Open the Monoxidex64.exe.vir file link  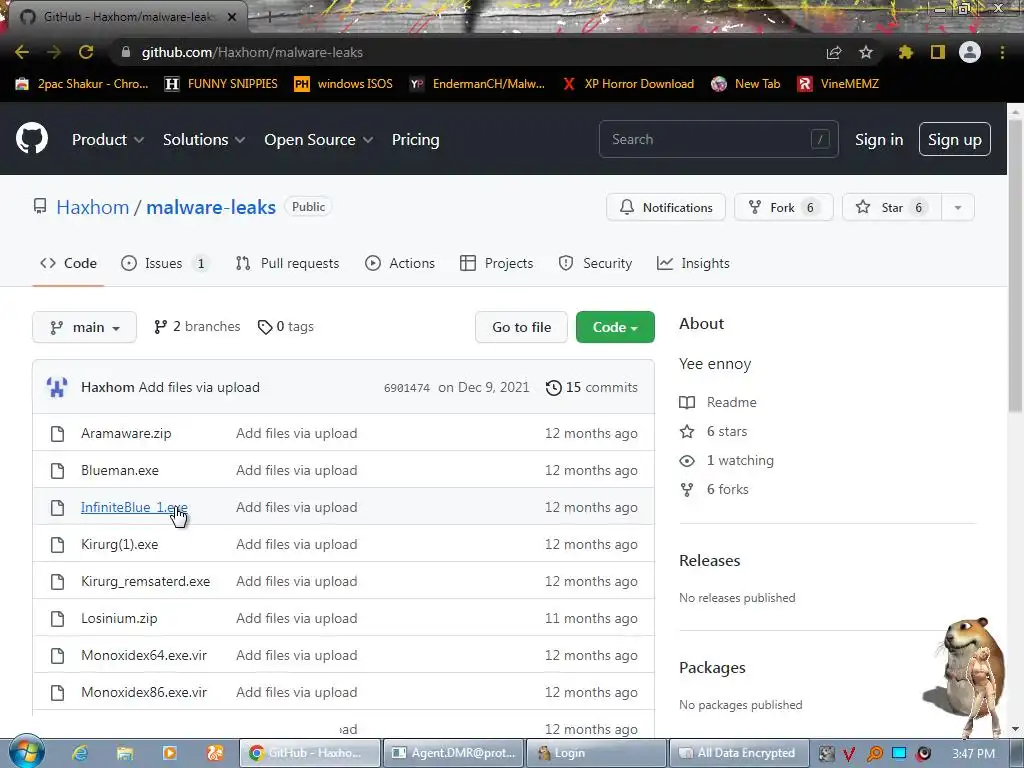(144, 655)
